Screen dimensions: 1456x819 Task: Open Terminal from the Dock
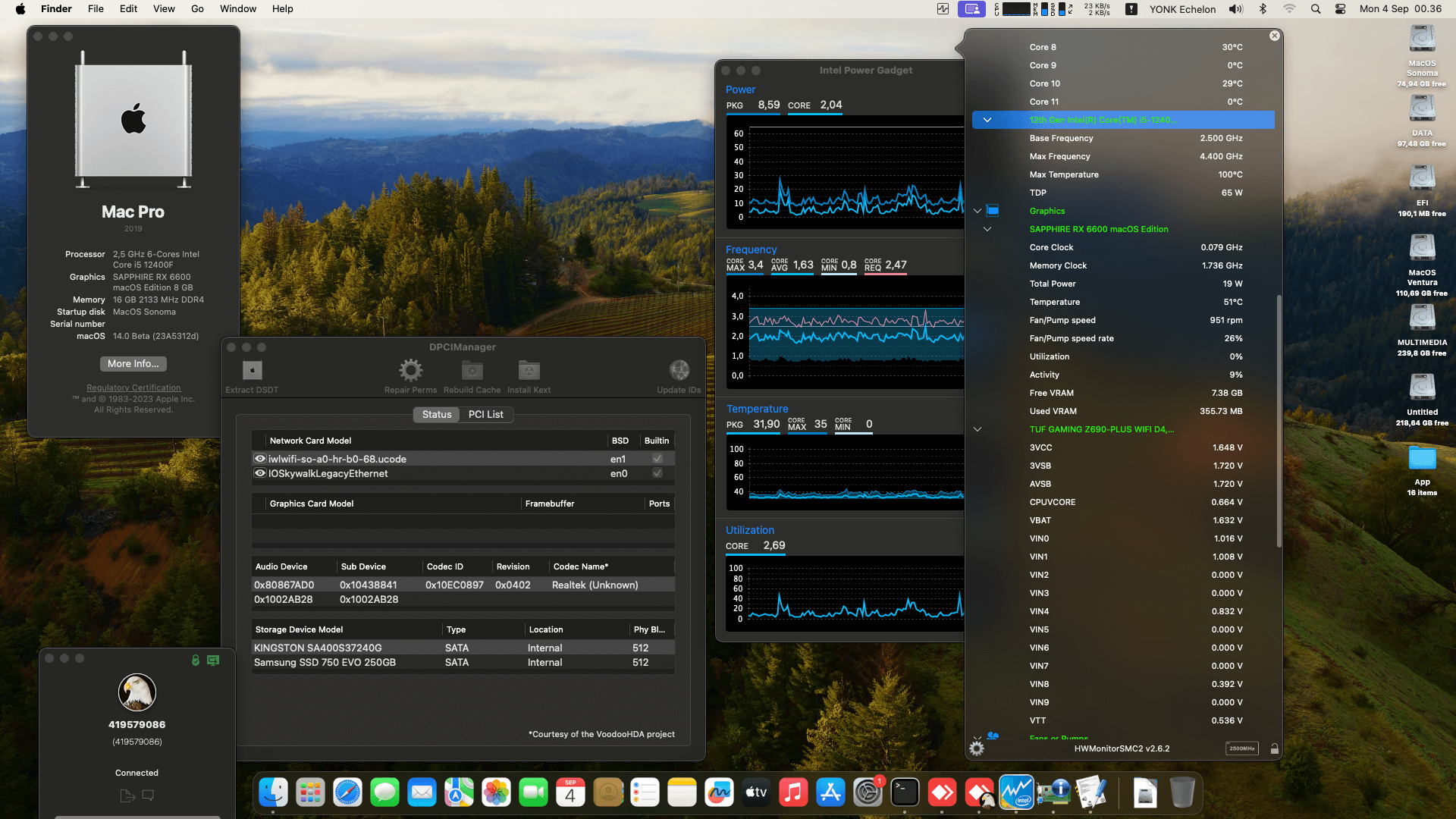click(905, 793)
